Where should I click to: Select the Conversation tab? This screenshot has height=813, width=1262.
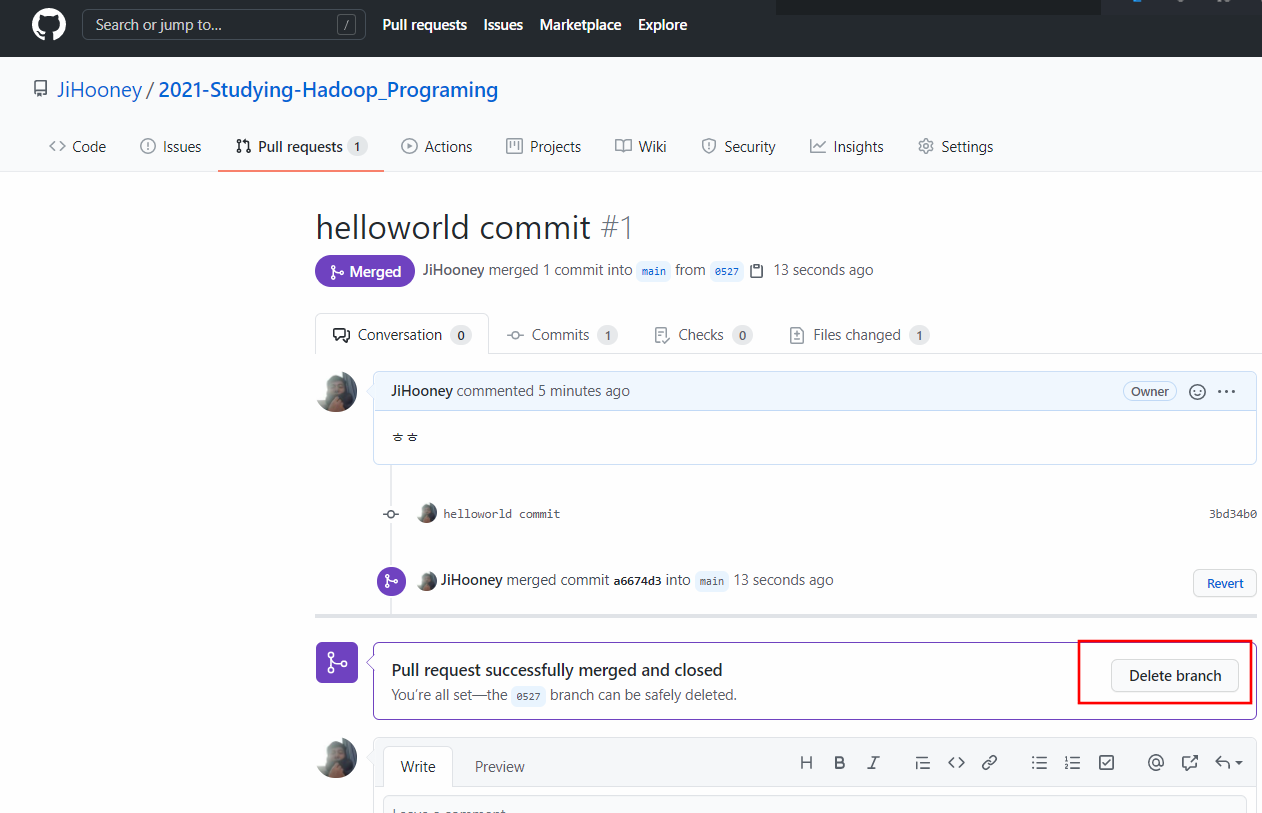pyautogui.click(x=402, y=335)
